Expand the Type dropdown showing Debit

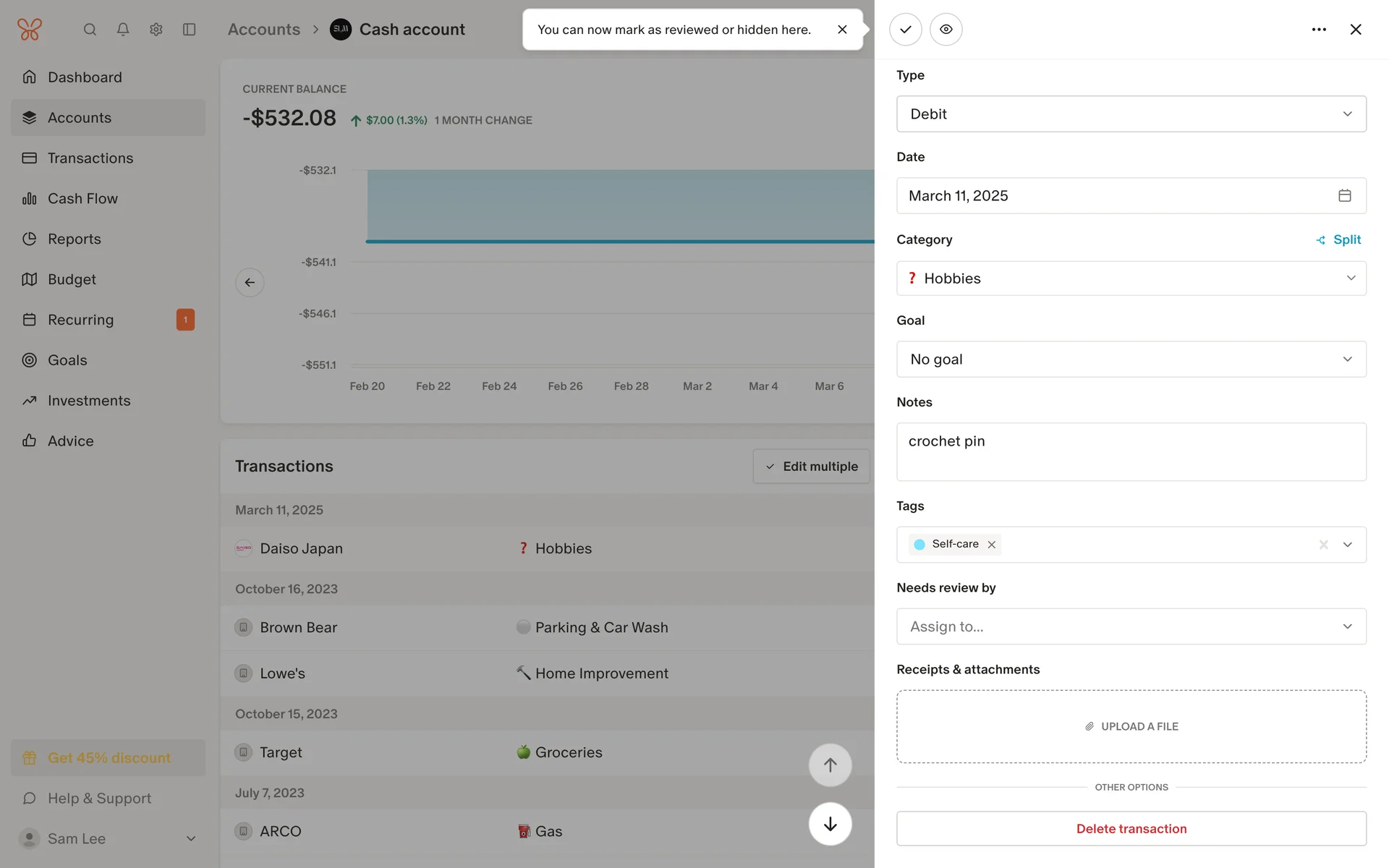(1131, 114)
